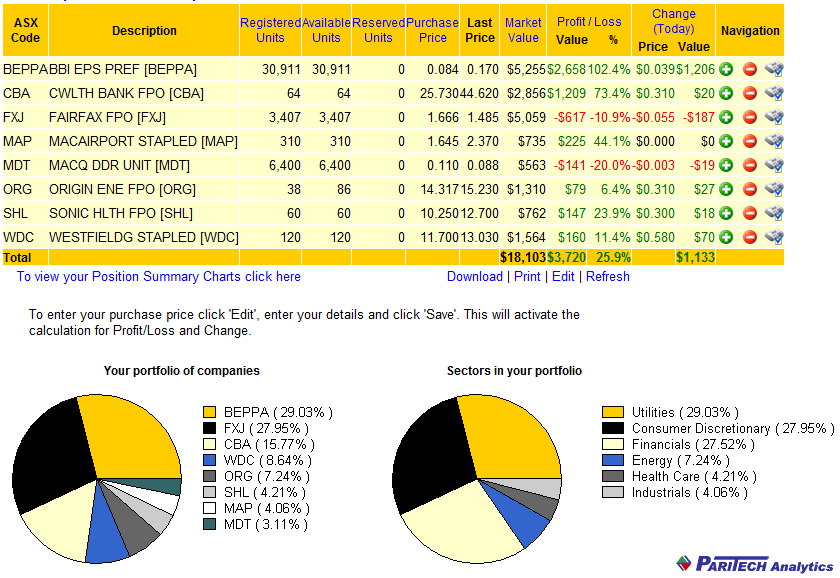Click grey stack checkmark icon for MAP
This screenshot has height=578, width=840.
point(773,141)
